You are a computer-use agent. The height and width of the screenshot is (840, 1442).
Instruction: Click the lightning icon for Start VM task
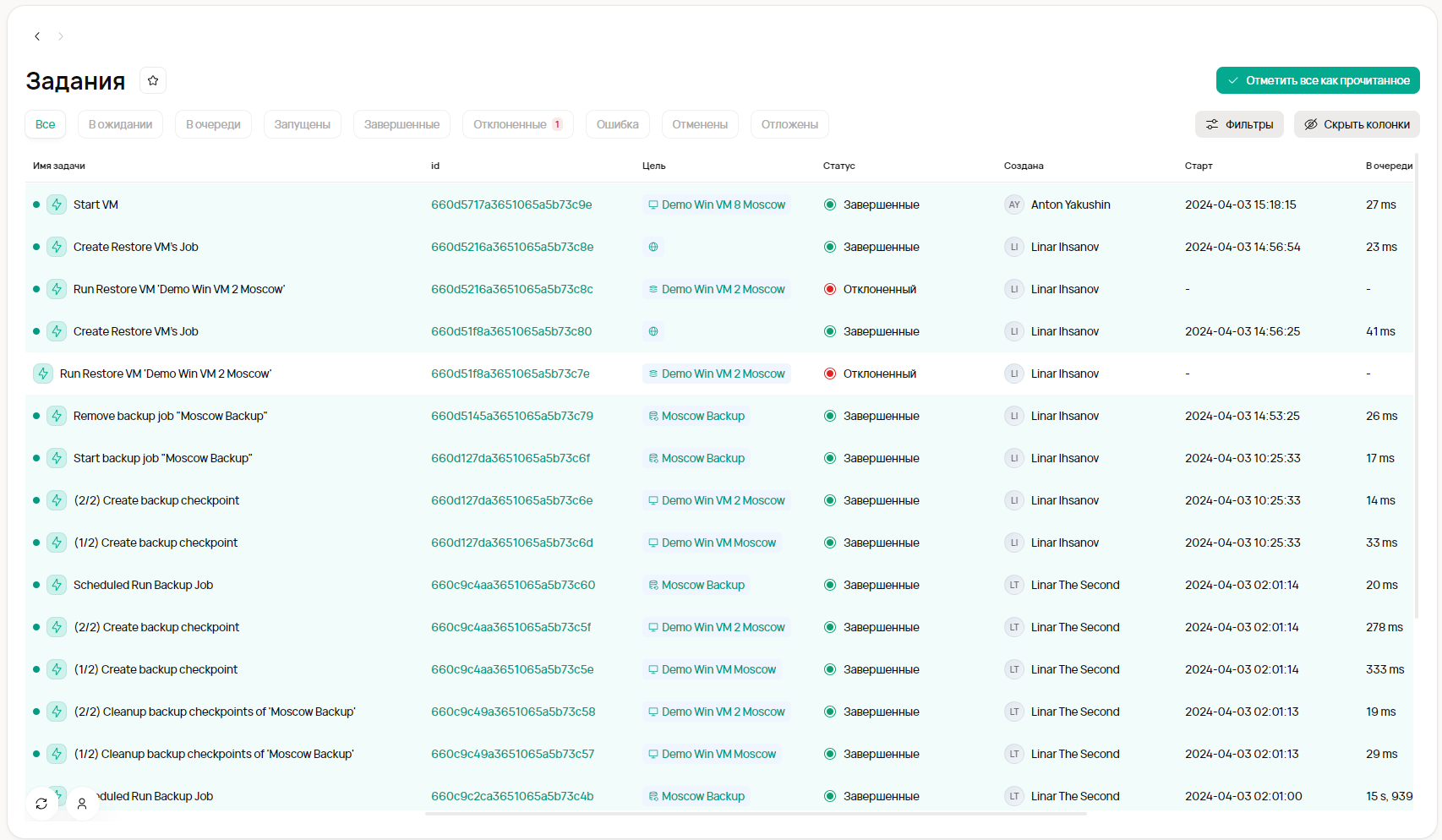tap(57, 205)
